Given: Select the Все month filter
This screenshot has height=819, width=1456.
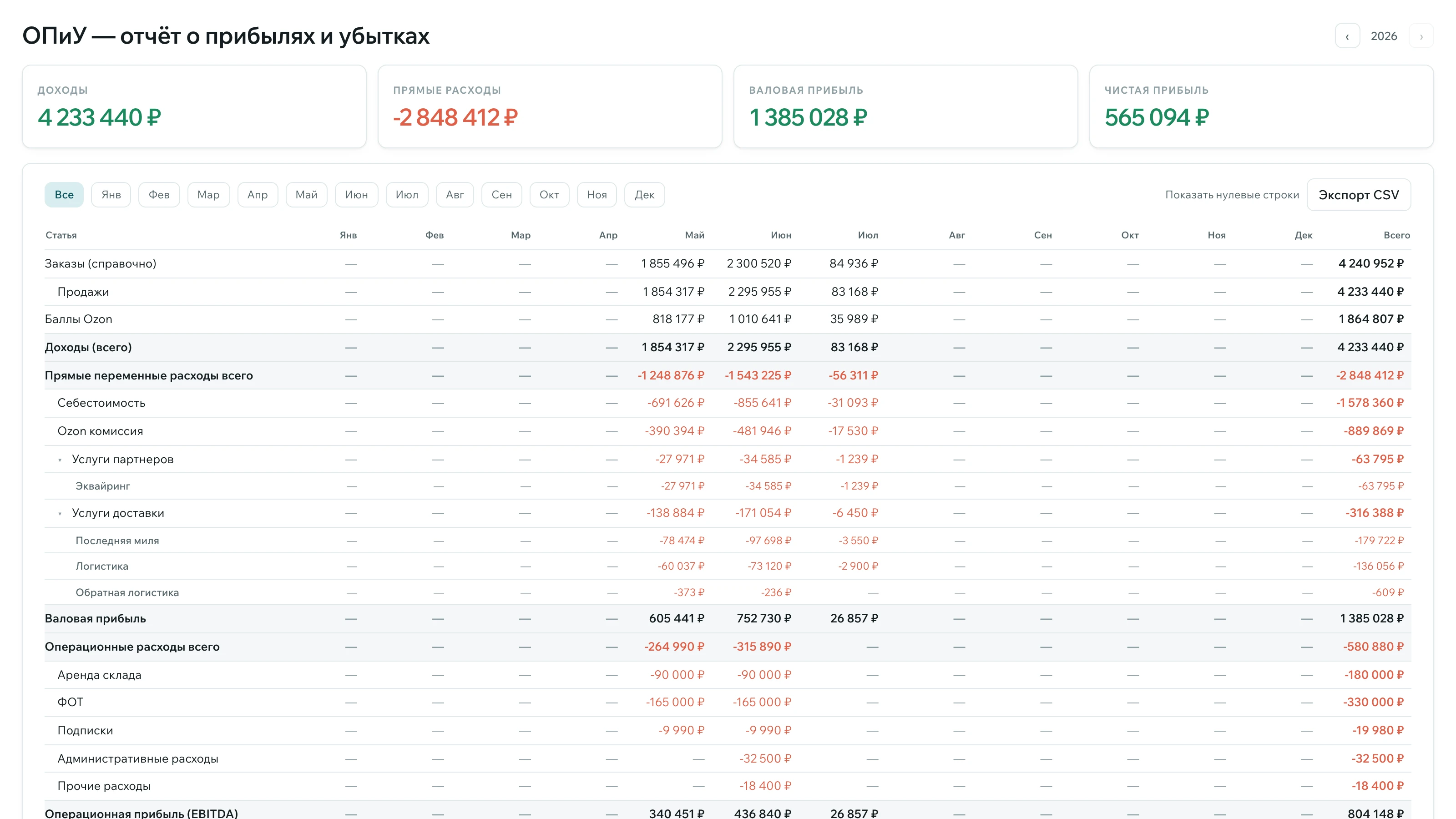Looking at the screenshot, I should (64, 195).
